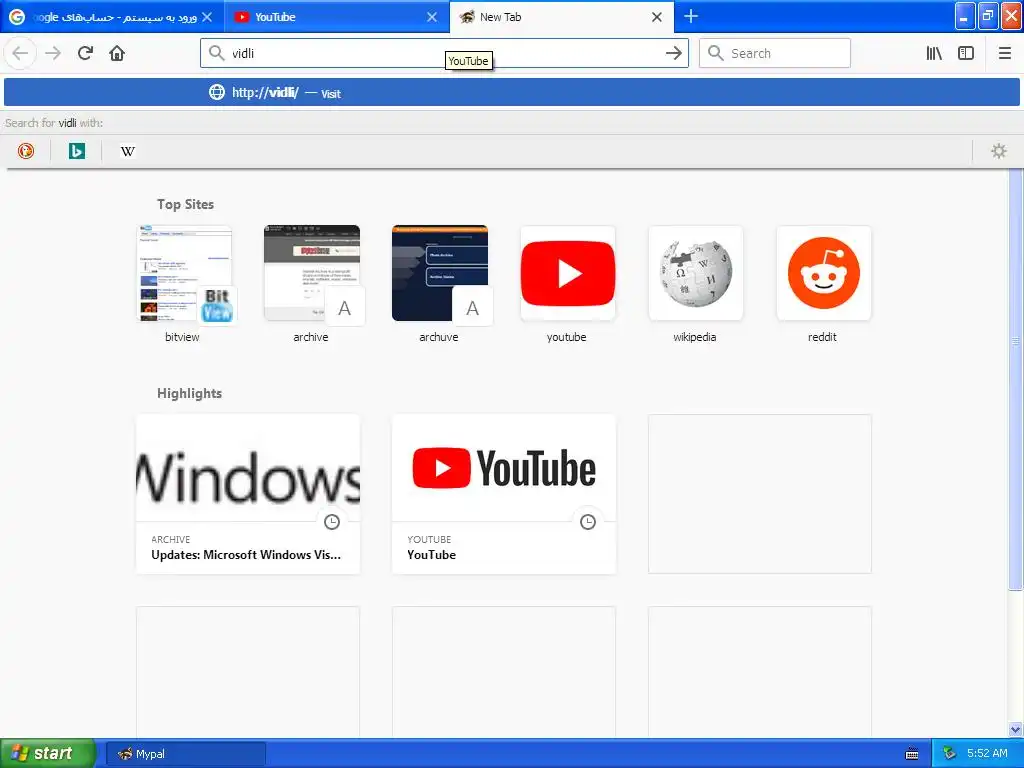Open a new tab with plus button
The image size is (1024, 768).
(x=691, y=16)
